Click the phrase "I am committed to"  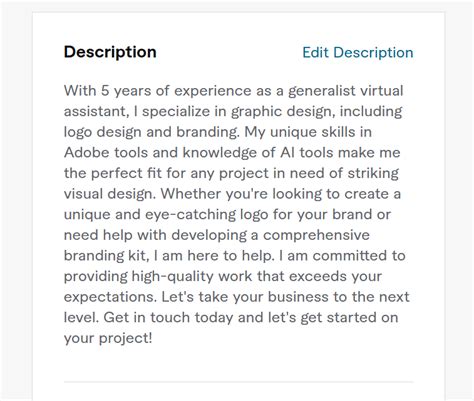coord(342,256)
